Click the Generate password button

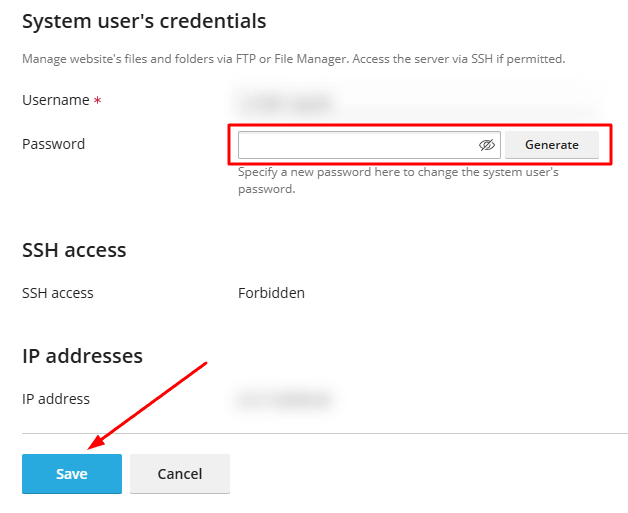551,145
